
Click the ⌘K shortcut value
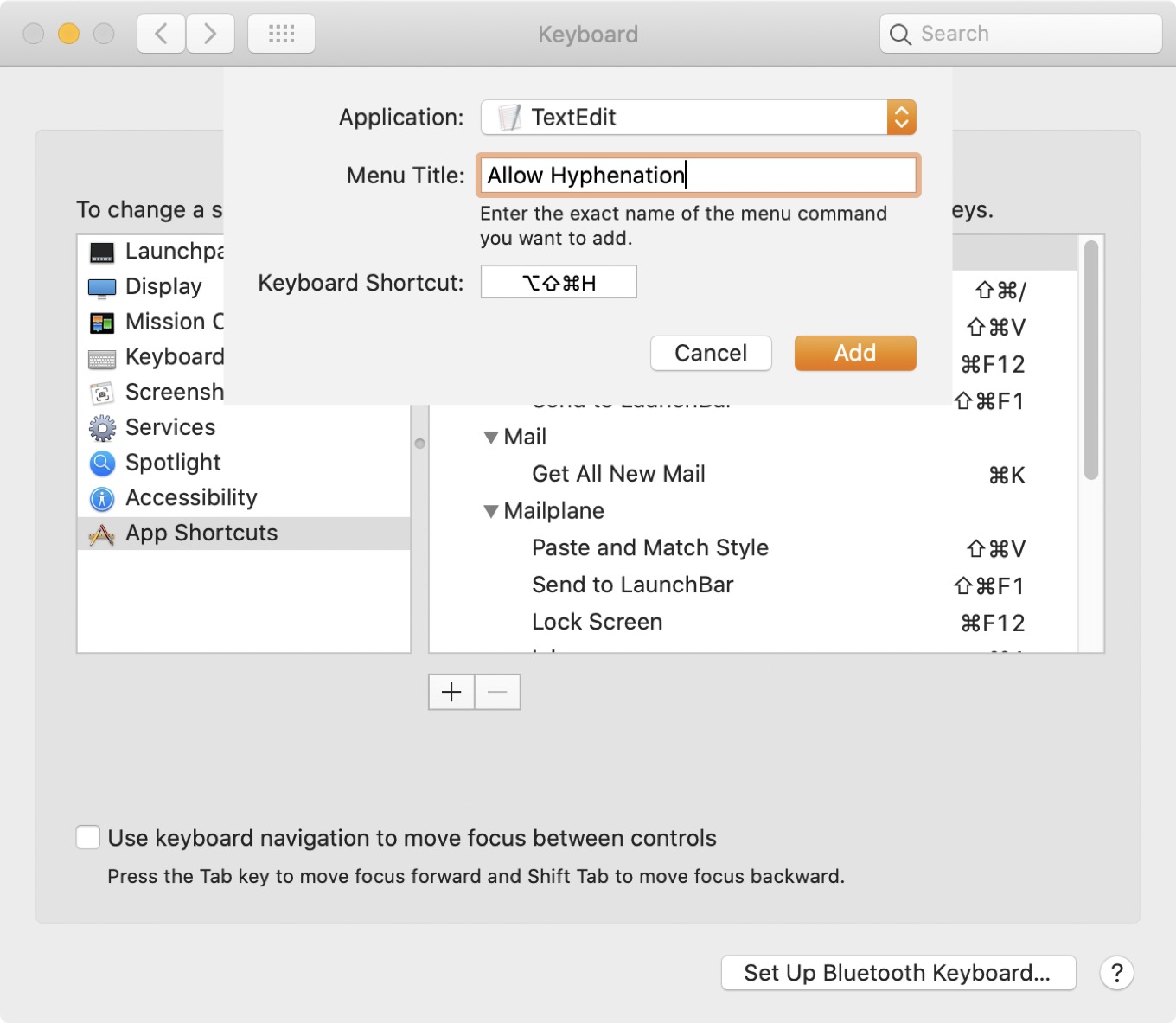point(1007,475)
